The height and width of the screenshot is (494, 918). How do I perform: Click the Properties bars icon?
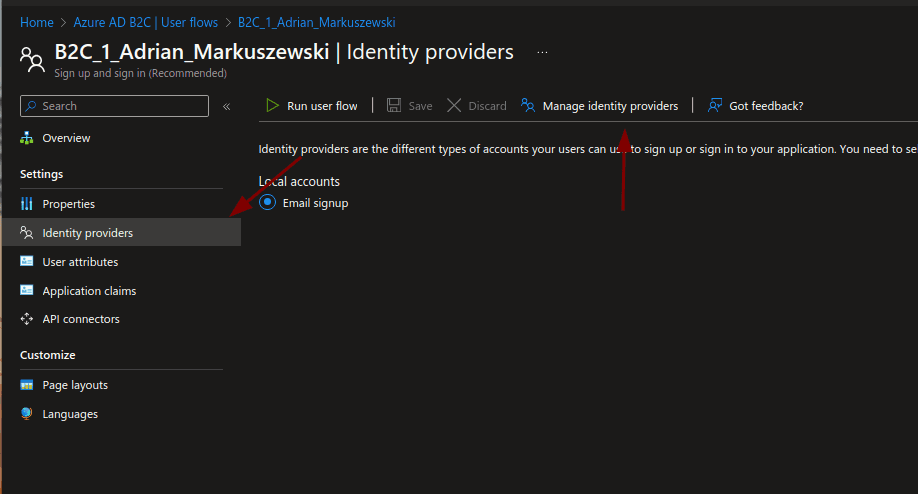[x=26, y=204]
